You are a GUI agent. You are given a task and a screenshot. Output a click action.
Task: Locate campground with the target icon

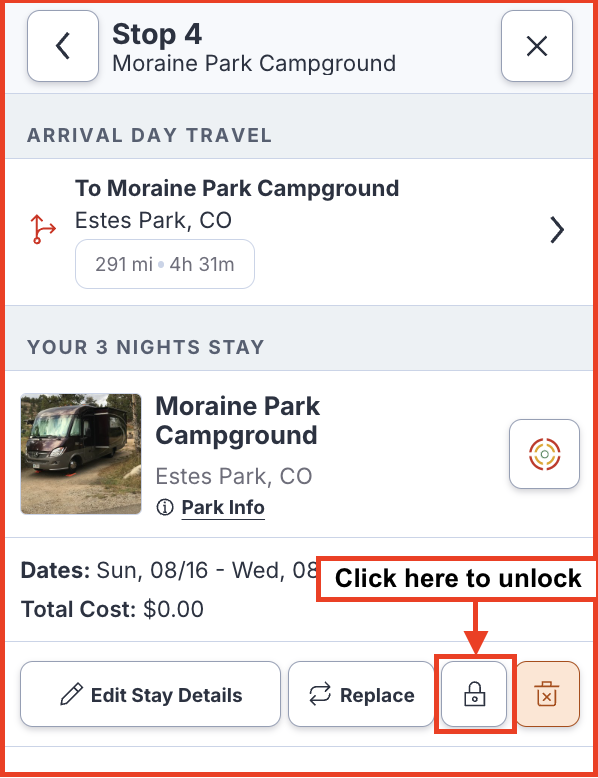tap(544, 454)
